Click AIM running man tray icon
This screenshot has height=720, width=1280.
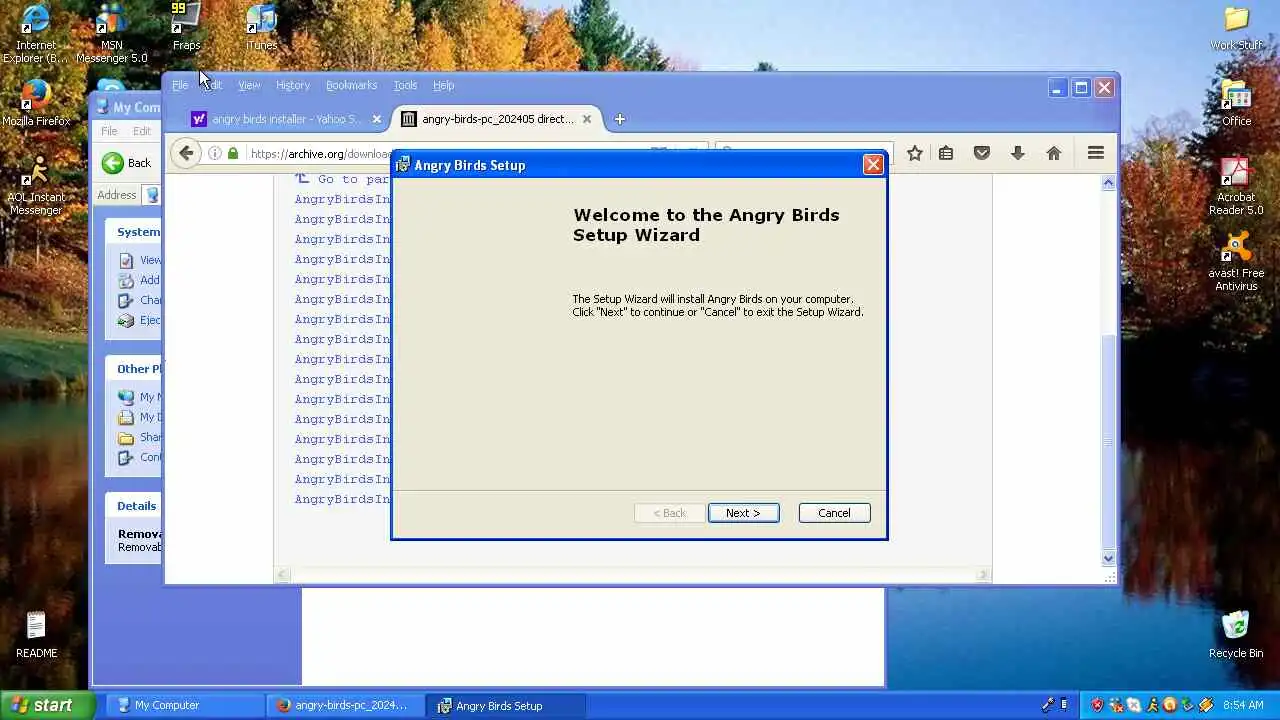click(x=1152, y=705)
